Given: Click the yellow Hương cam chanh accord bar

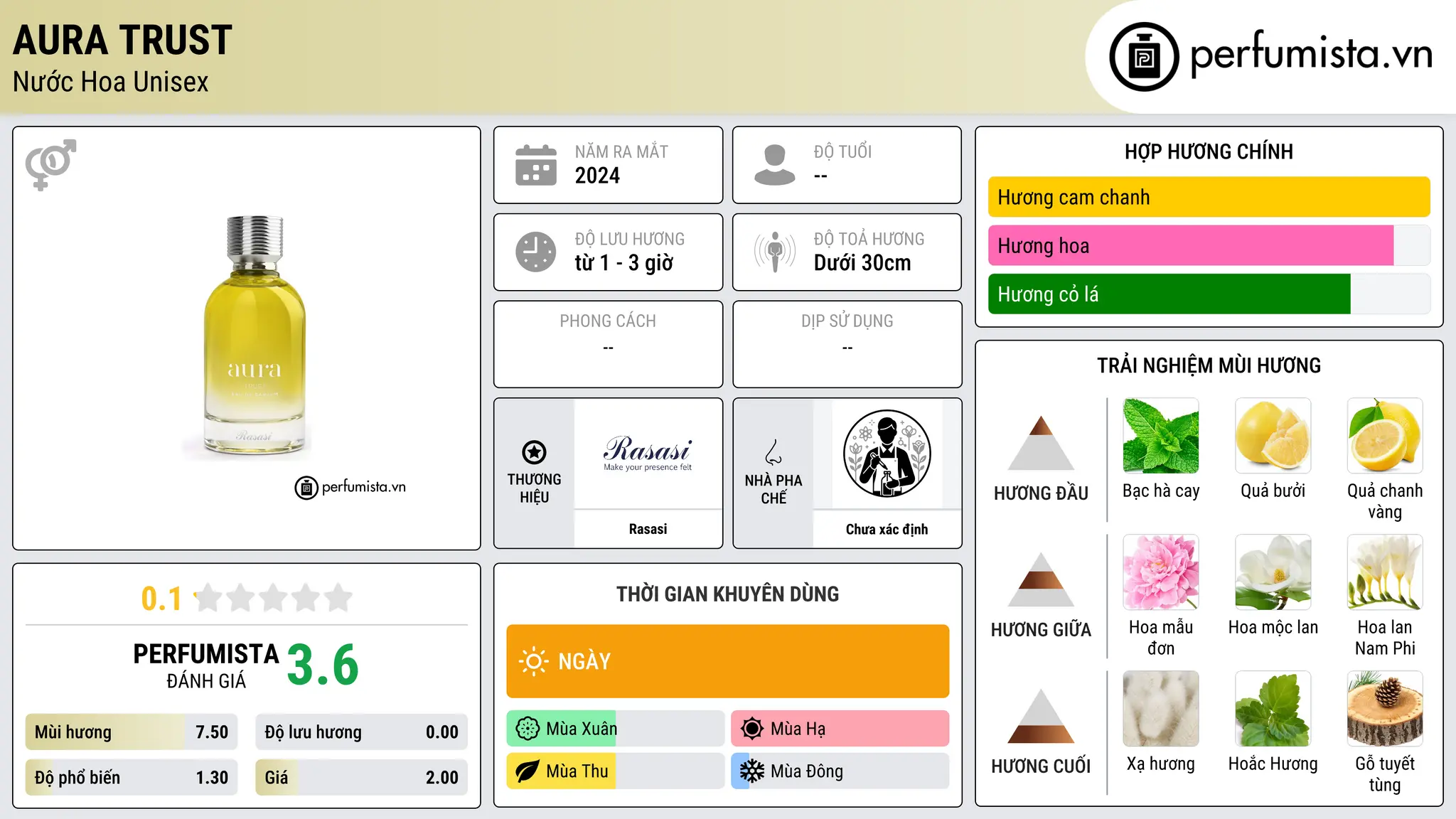Looking at the screenshot, I should (x=1209, y=197).
